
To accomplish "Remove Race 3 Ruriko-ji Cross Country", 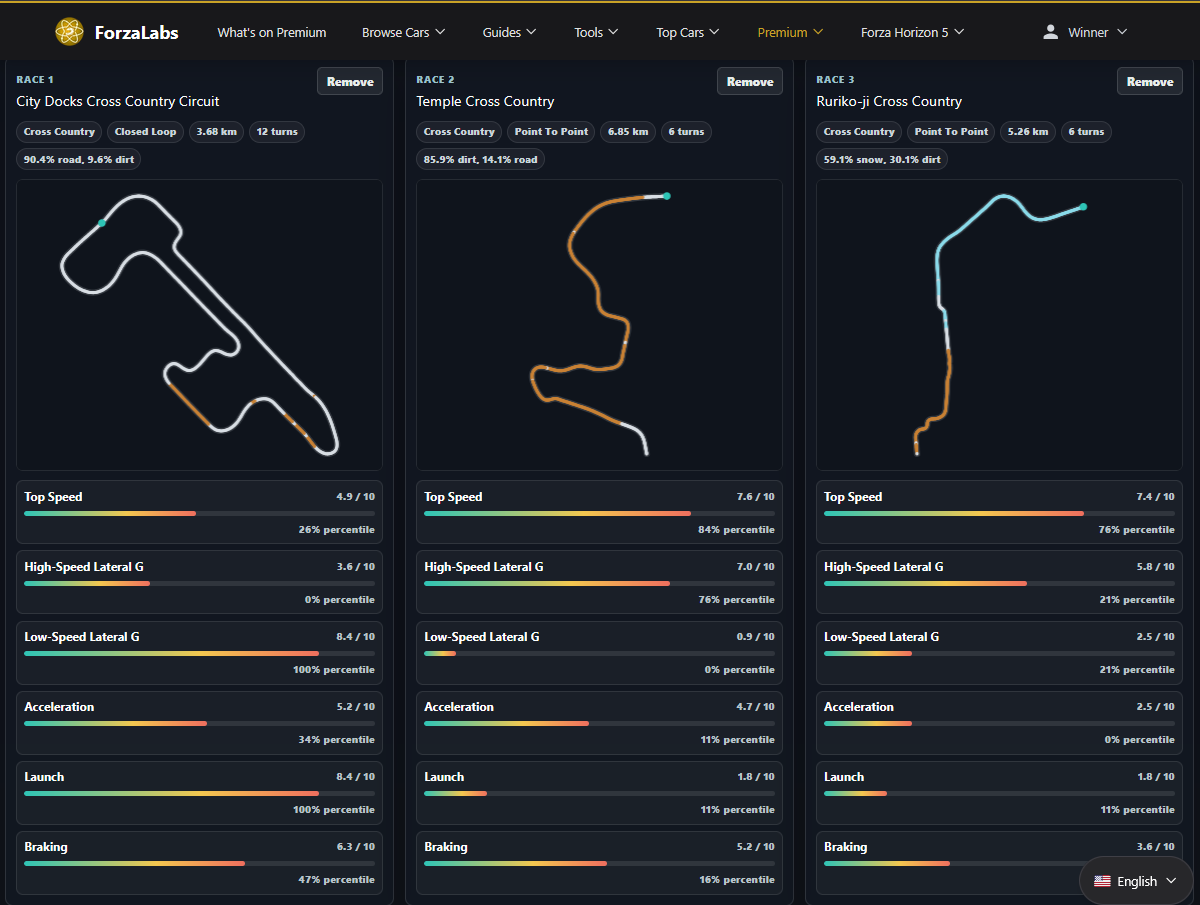I will 1150,82.
